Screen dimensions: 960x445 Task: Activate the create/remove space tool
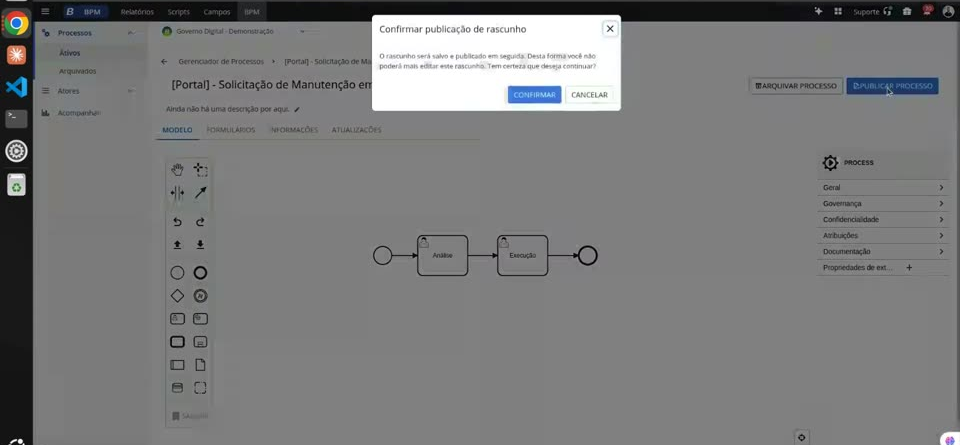(x=177, y=193)
